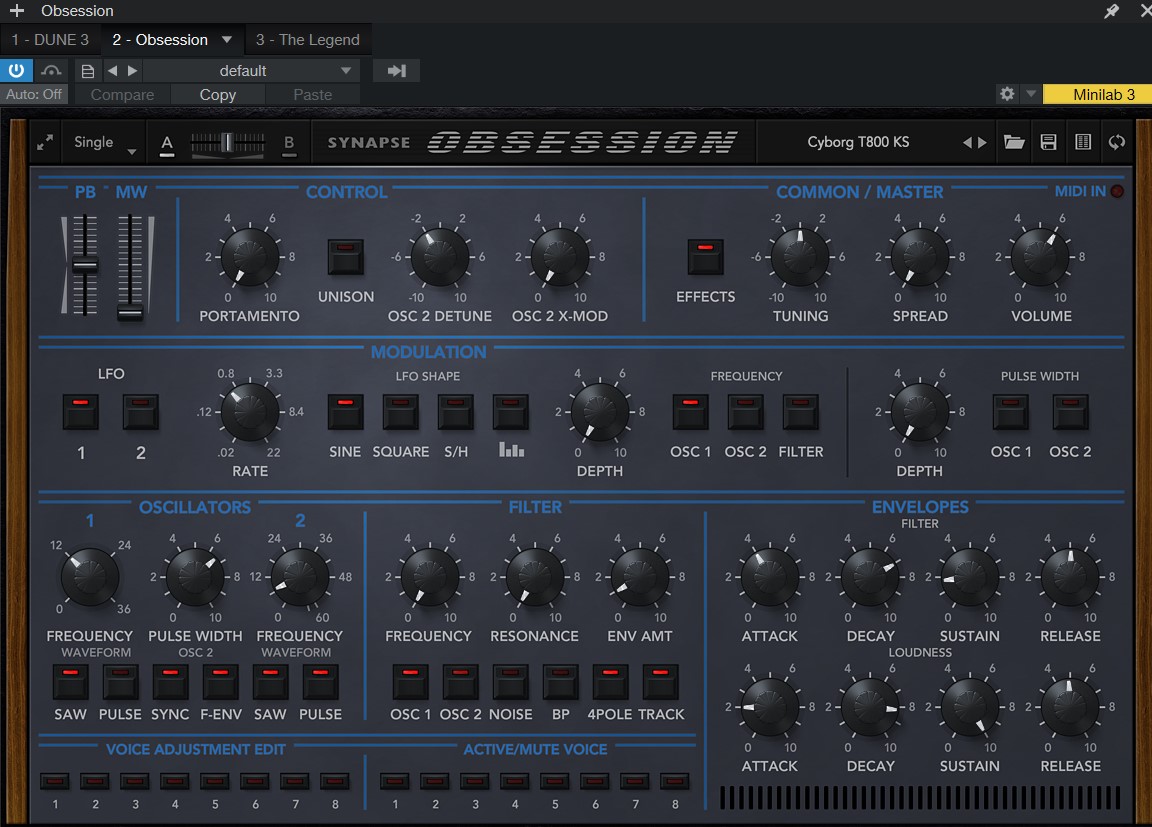Image resolution: width=1152 pixels, height=827 pixels.
Task: Enable LFO 2 switch
Action: coord(140,412)
